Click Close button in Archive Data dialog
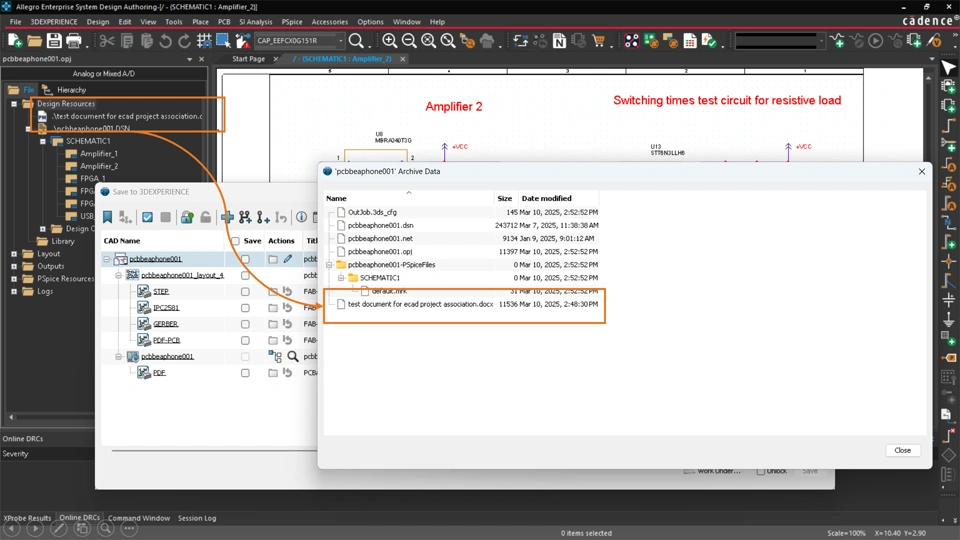The width and height of the screenshot is (960, 540). [902, 450]
